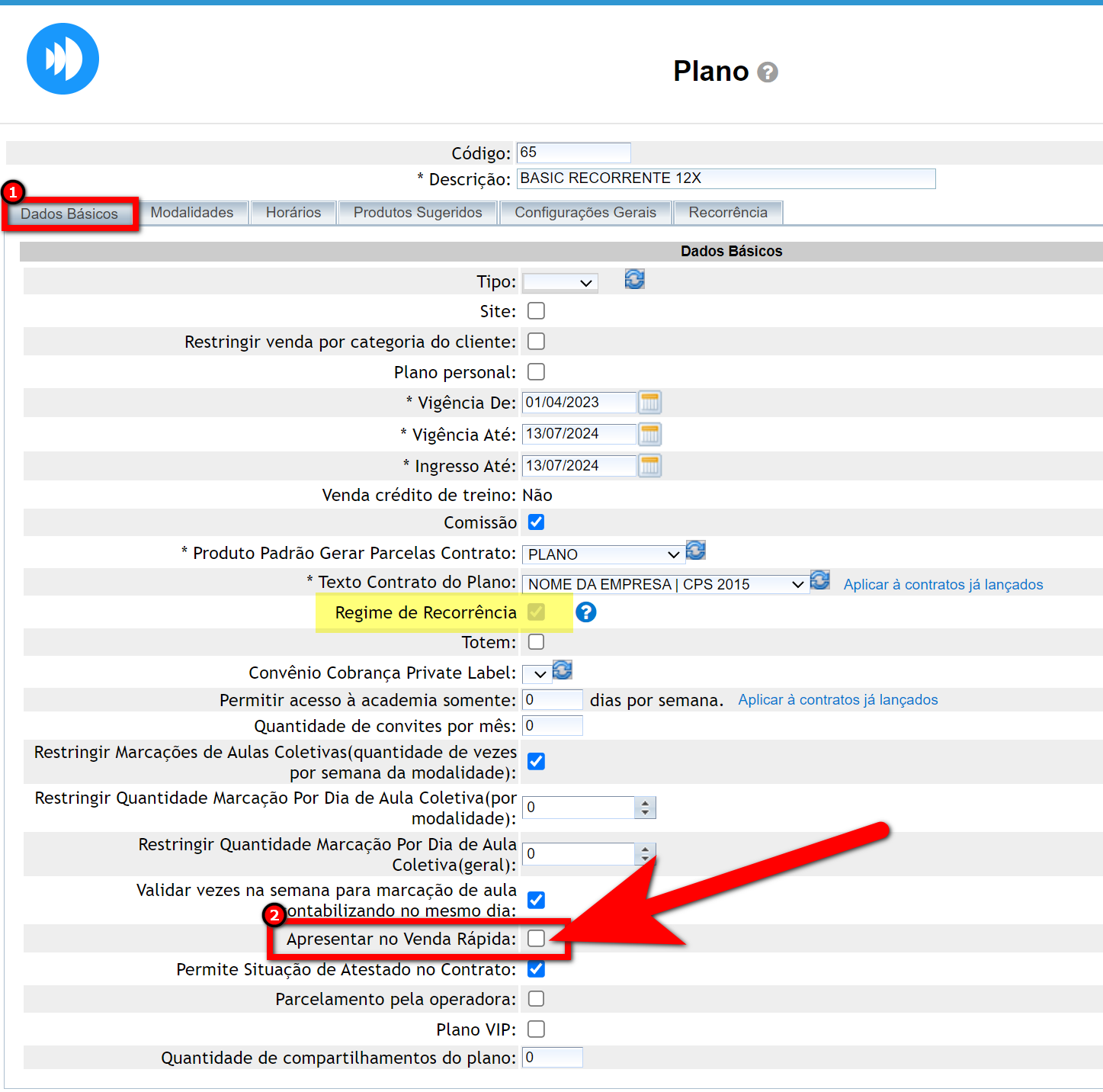Click Aplicar à contratos link beside Texto Contrato
This screenshot has width=1103, height=1092.
click(943, 585)
